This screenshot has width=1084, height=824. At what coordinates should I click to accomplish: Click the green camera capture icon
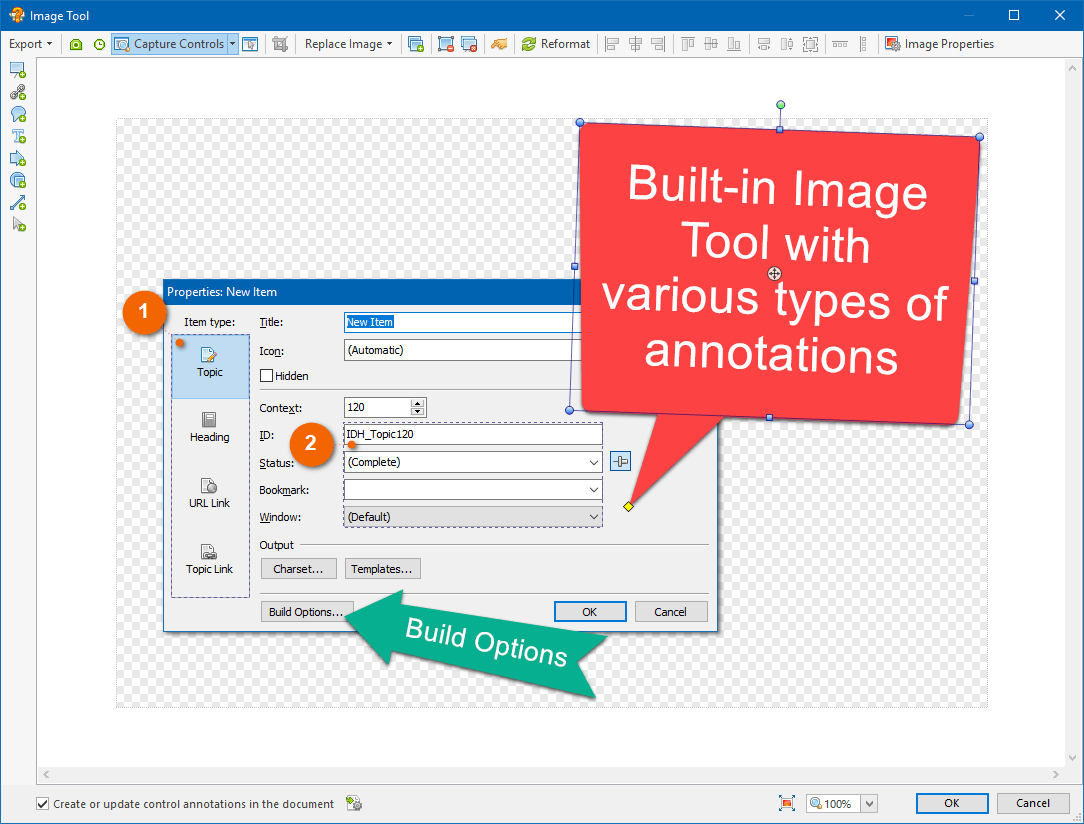click(x=76, y=44)
